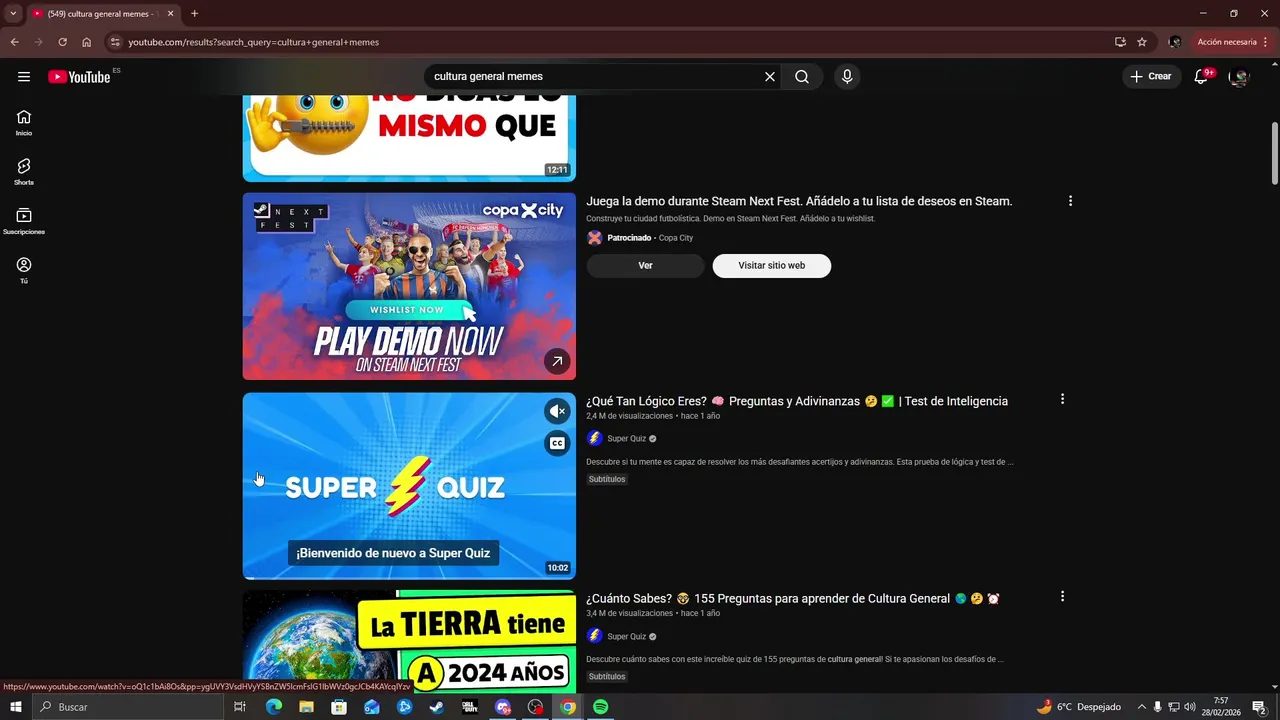
Task: View site information icon in address bar
Action: (x=115, y=42)
